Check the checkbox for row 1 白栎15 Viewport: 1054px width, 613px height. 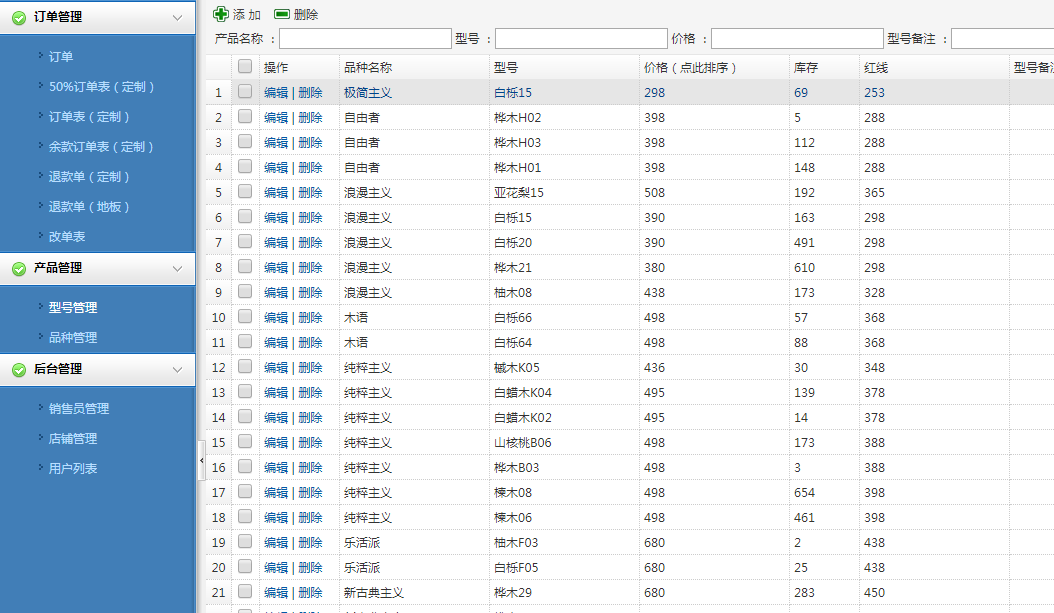[x=245, y=92]
